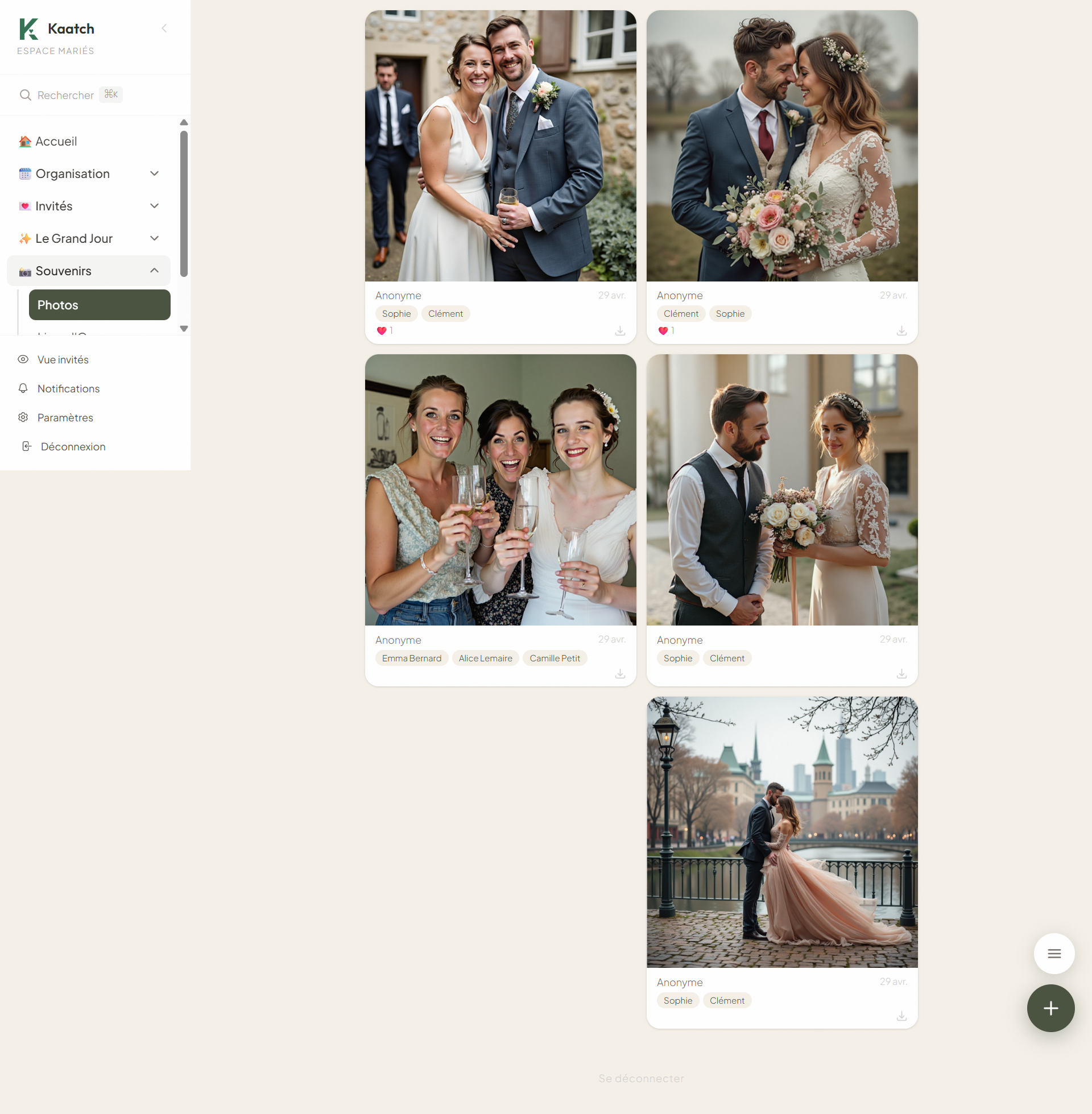Click the ⌘K shortcut badge
Viewport: 1092px width, 1114px height.
[111, 94]
